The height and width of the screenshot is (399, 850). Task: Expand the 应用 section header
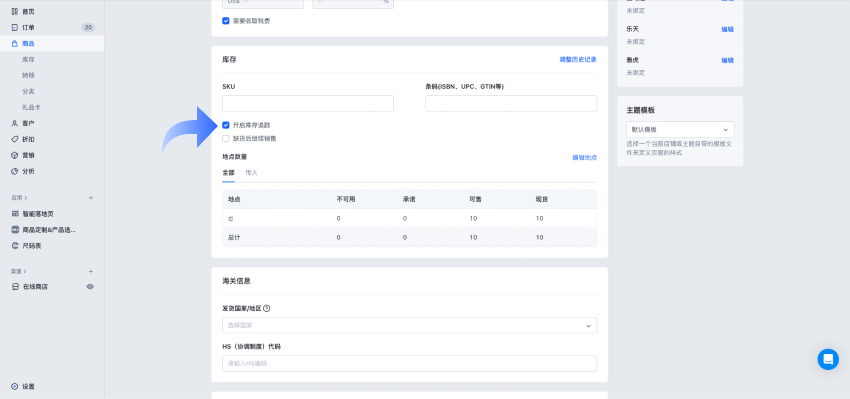tap(19, 198)
